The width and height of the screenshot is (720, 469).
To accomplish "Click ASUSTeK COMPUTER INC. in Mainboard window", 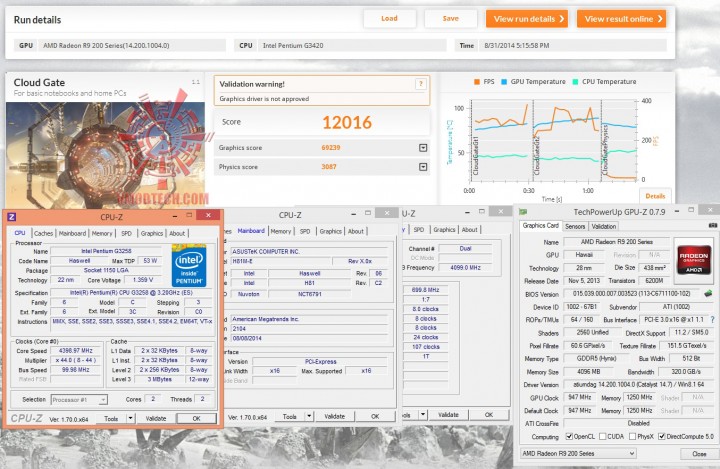I will (x=265, y=252).
